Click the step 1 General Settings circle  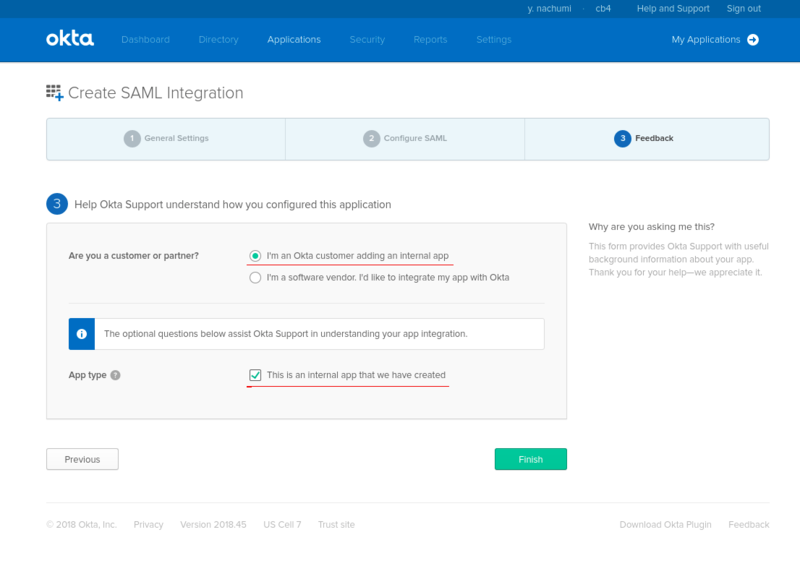pyautogui.click(x=132, y=138)
